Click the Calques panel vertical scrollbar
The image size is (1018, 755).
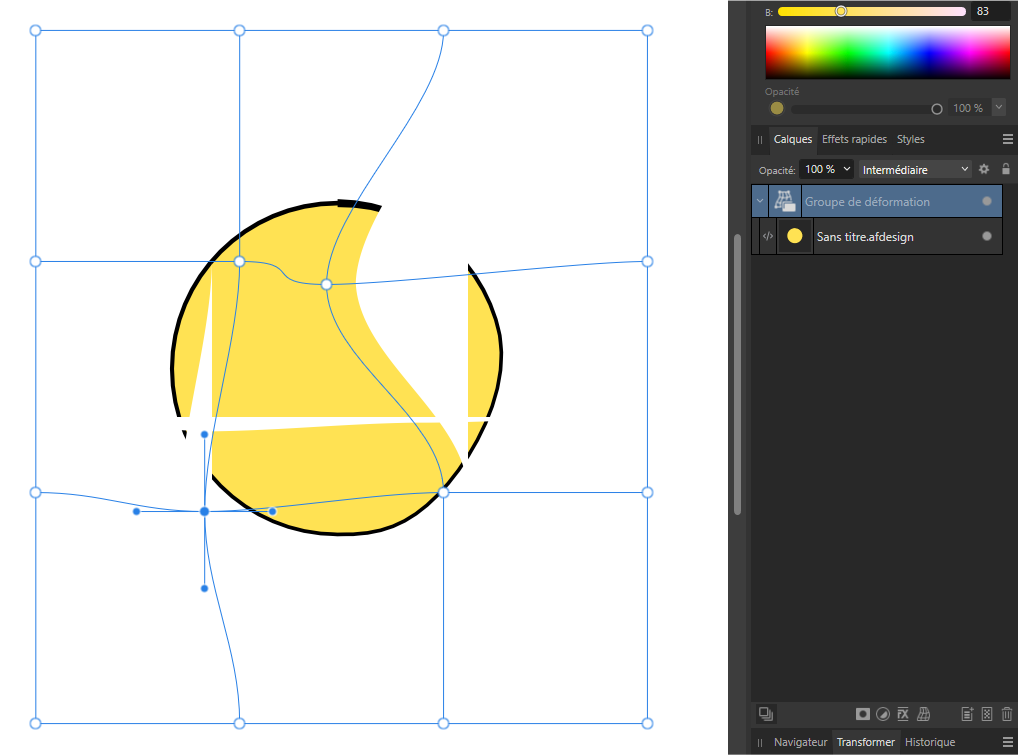pyautogui.click(x=737, y=374)
